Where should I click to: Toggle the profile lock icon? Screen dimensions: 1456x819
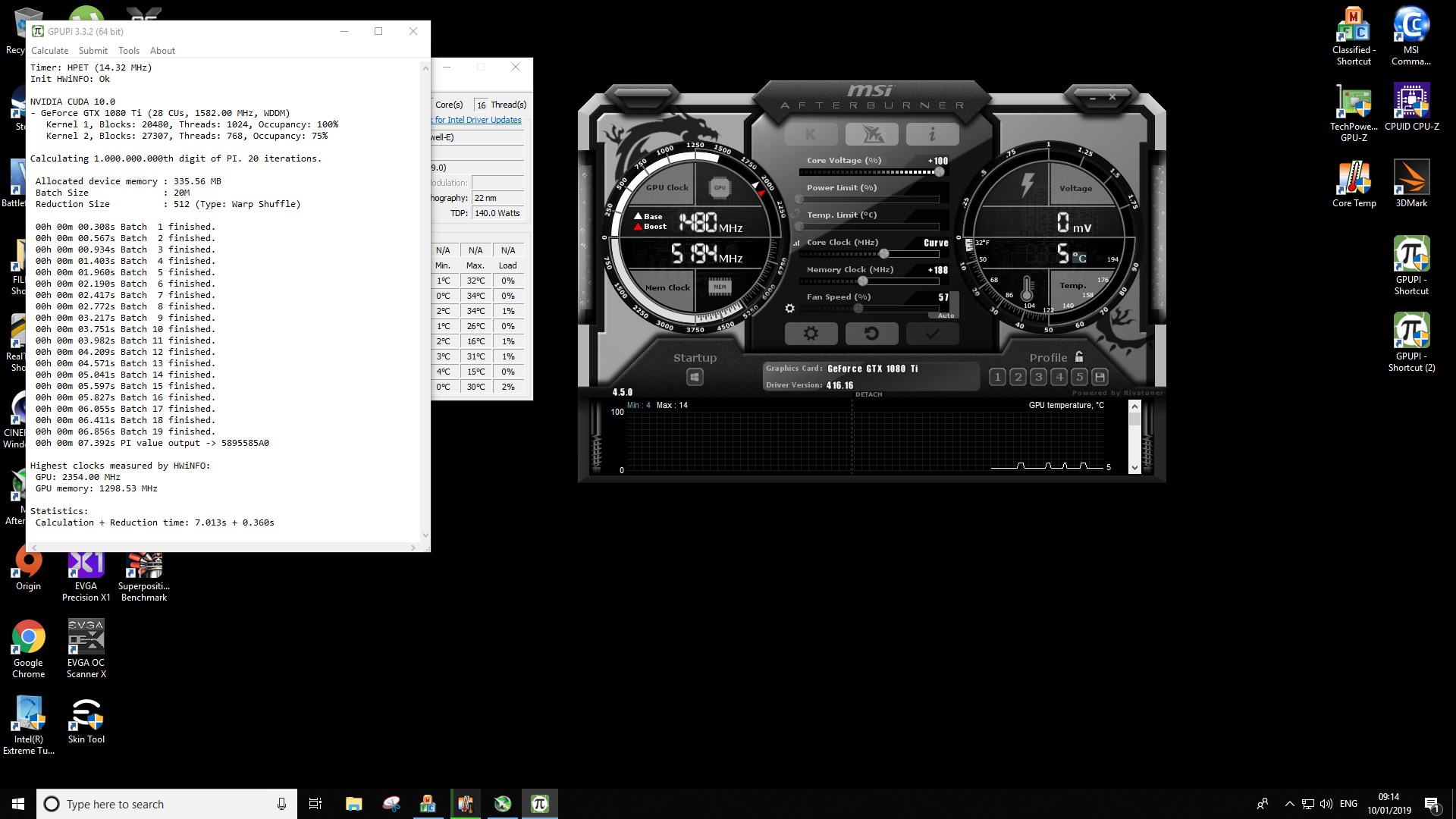click(x=1079, y=356)
